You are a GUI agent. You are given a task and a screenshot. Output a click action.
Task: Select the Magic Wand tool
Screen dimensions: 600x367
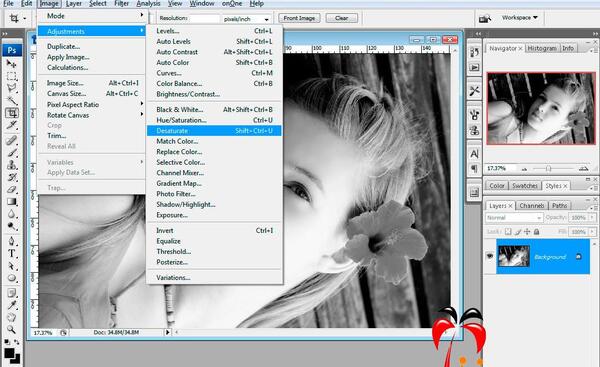click(11, 101)
